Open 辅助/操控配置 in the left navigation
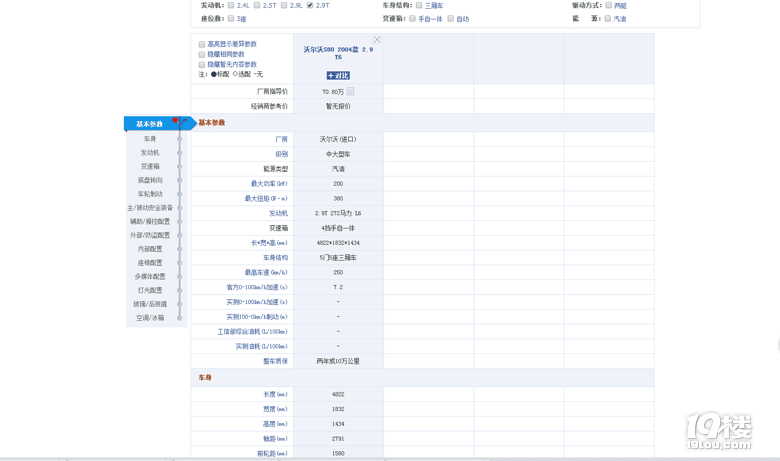The width and height of the screenshot is (780, 461). [150, 221]
